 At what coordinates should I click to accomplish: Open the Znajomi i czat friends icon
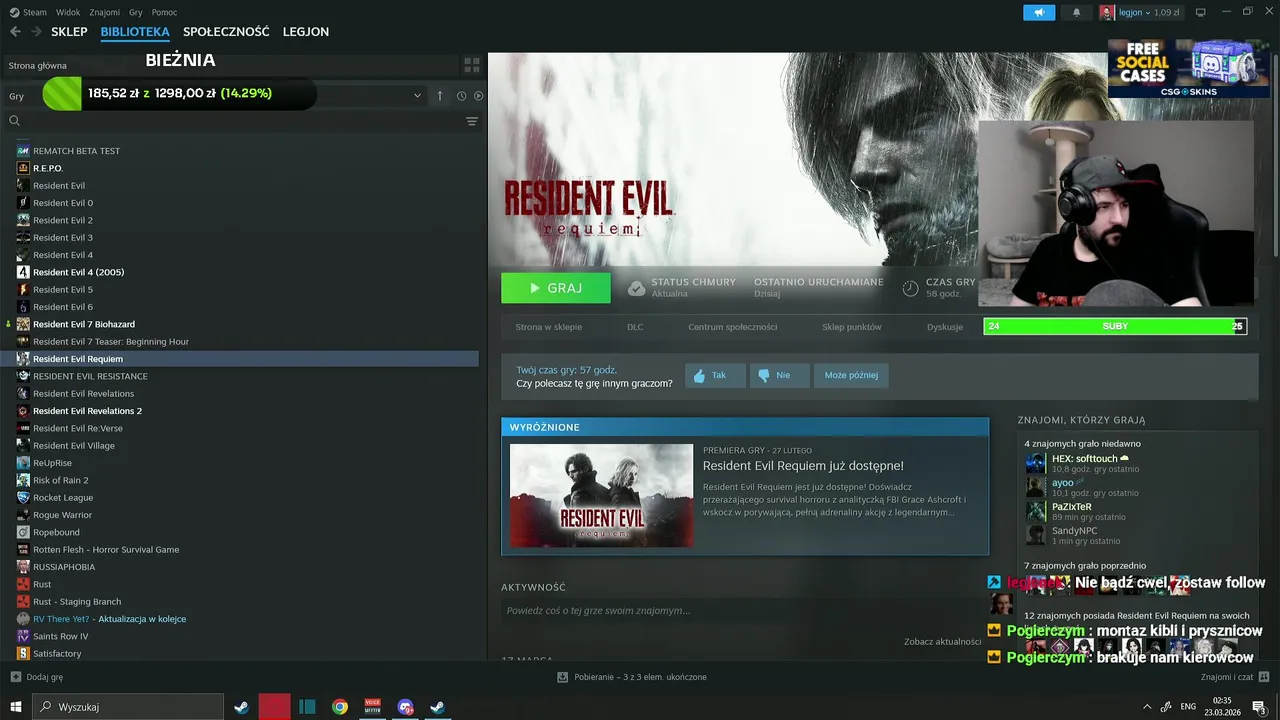click(1264, 677)
